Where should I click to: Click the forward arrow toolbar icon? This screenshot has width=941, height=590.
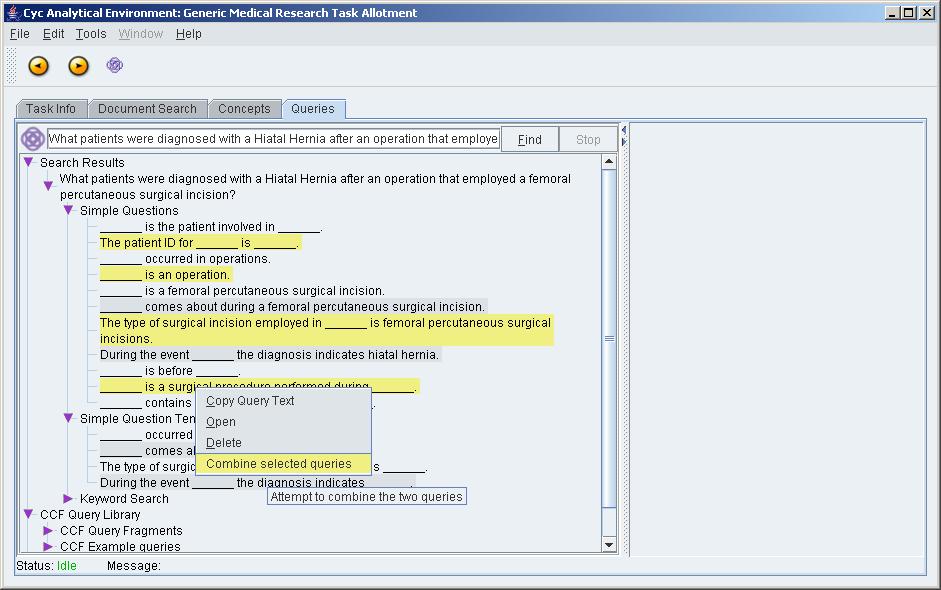78,66
